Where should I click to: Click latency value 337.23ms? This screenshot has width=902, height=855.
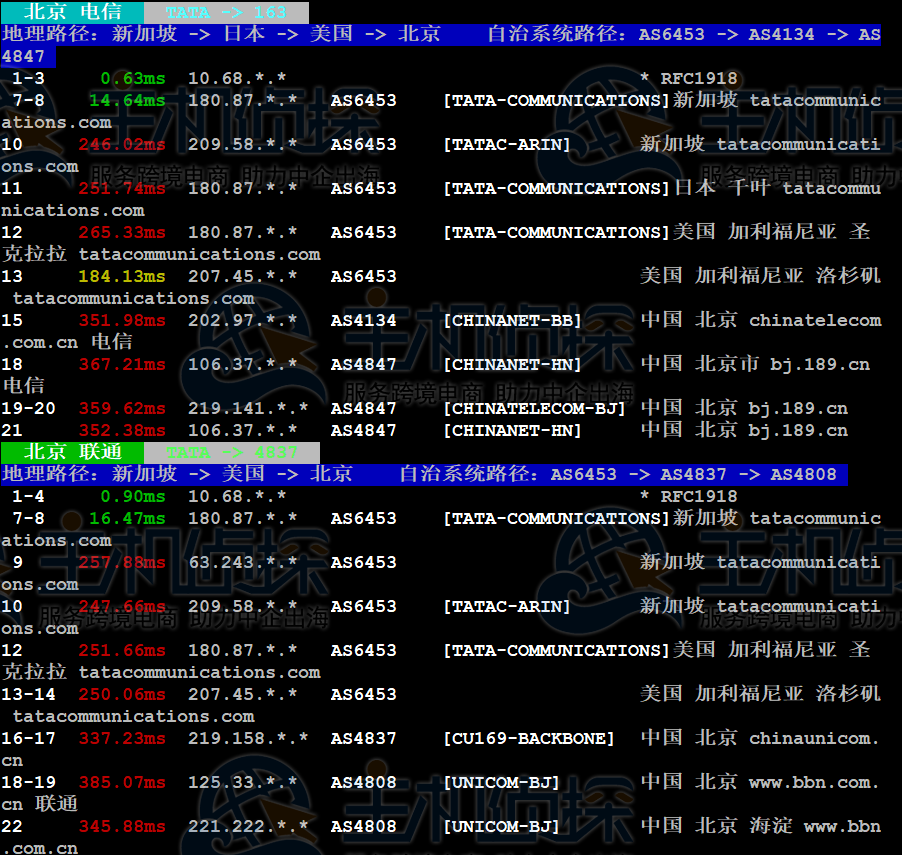pos(122,738)
